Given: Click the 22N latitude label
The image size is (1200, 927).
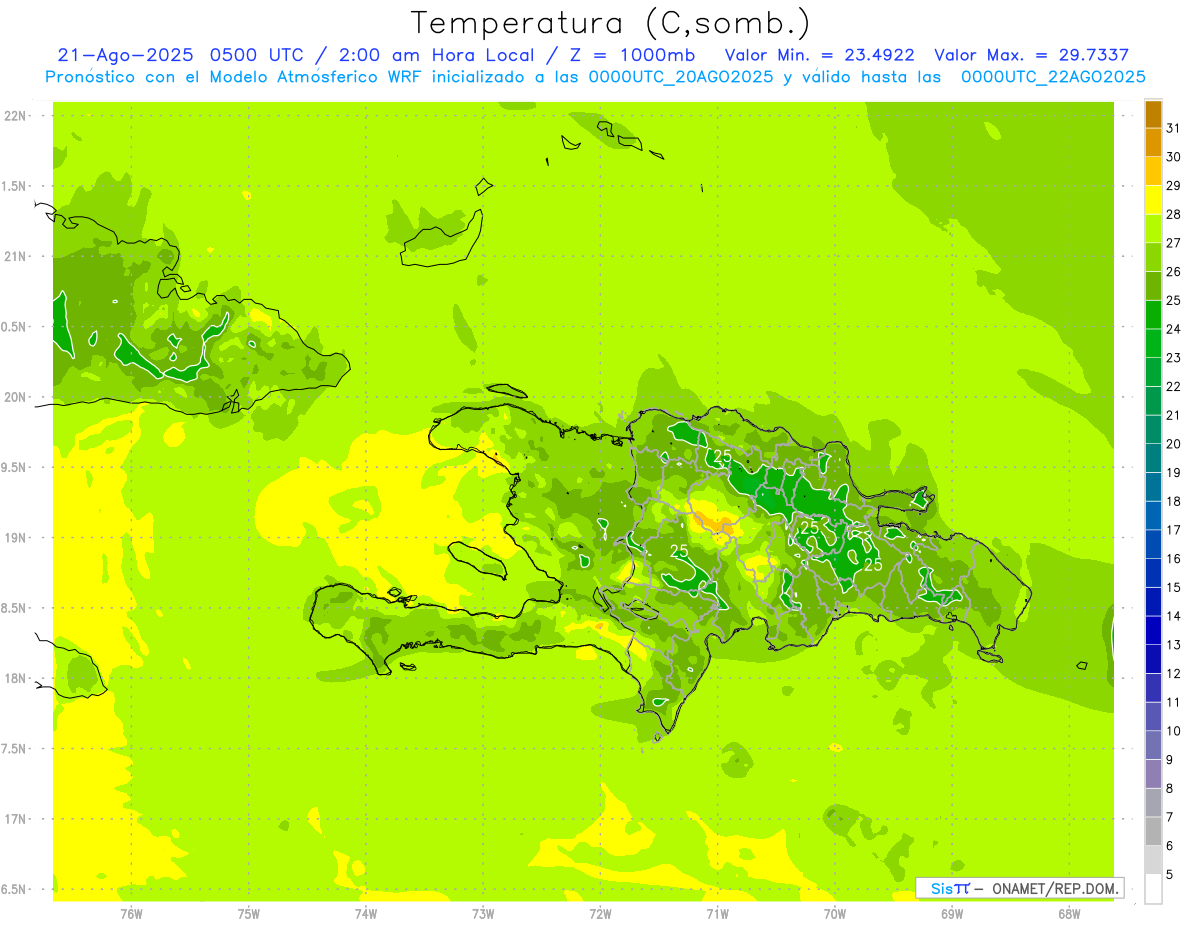Looking at the screenshot, I should [x=15, y=116].
